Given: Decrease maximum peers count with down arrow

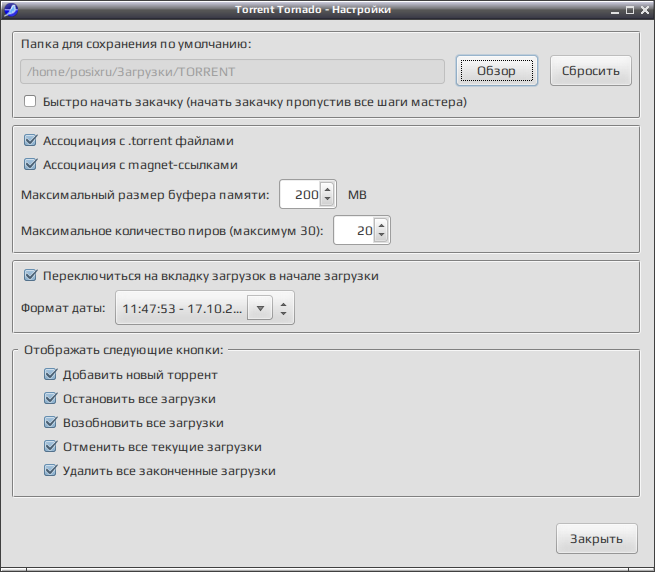Looking at the screenshot, I should tap(381, 235).
